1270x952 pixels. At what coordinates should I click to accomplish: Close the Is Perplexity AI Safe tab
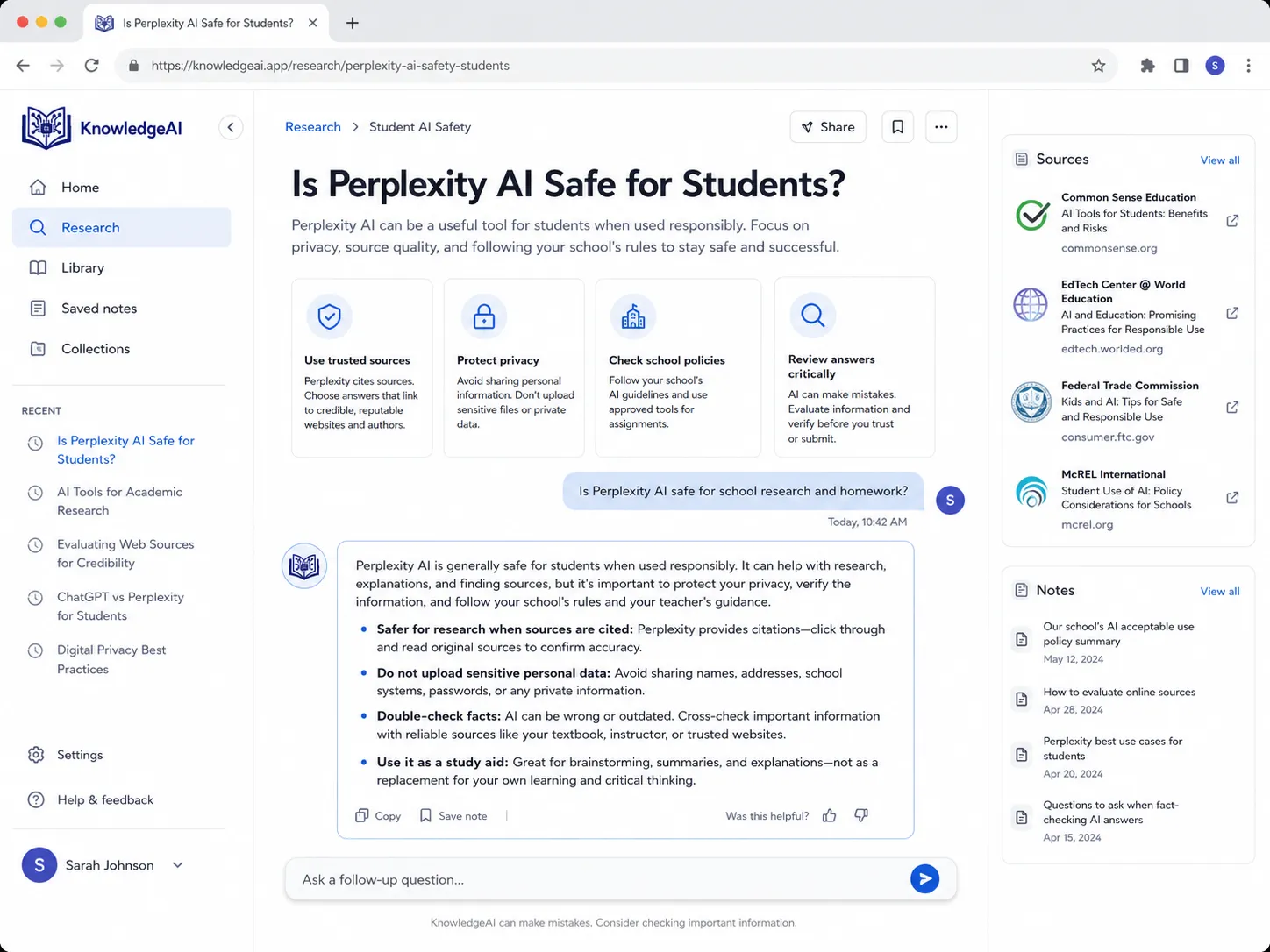point(313,23)
